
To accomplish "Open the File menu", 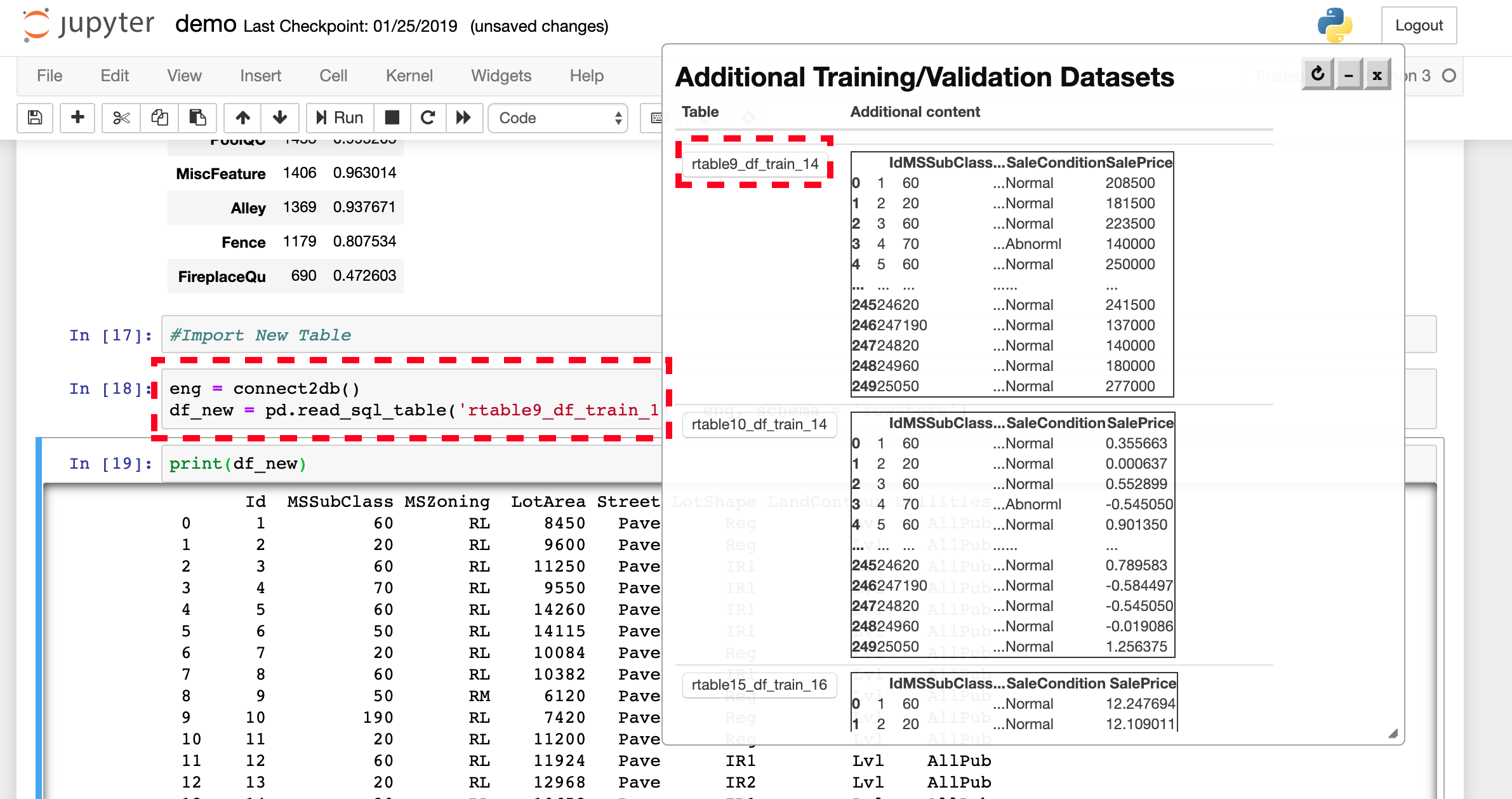I will point(50,76).
